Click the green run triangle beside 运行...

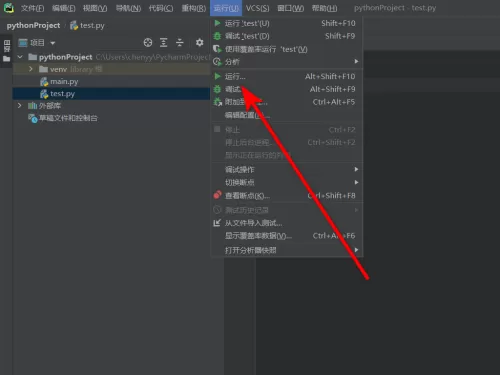click(217, 76)
